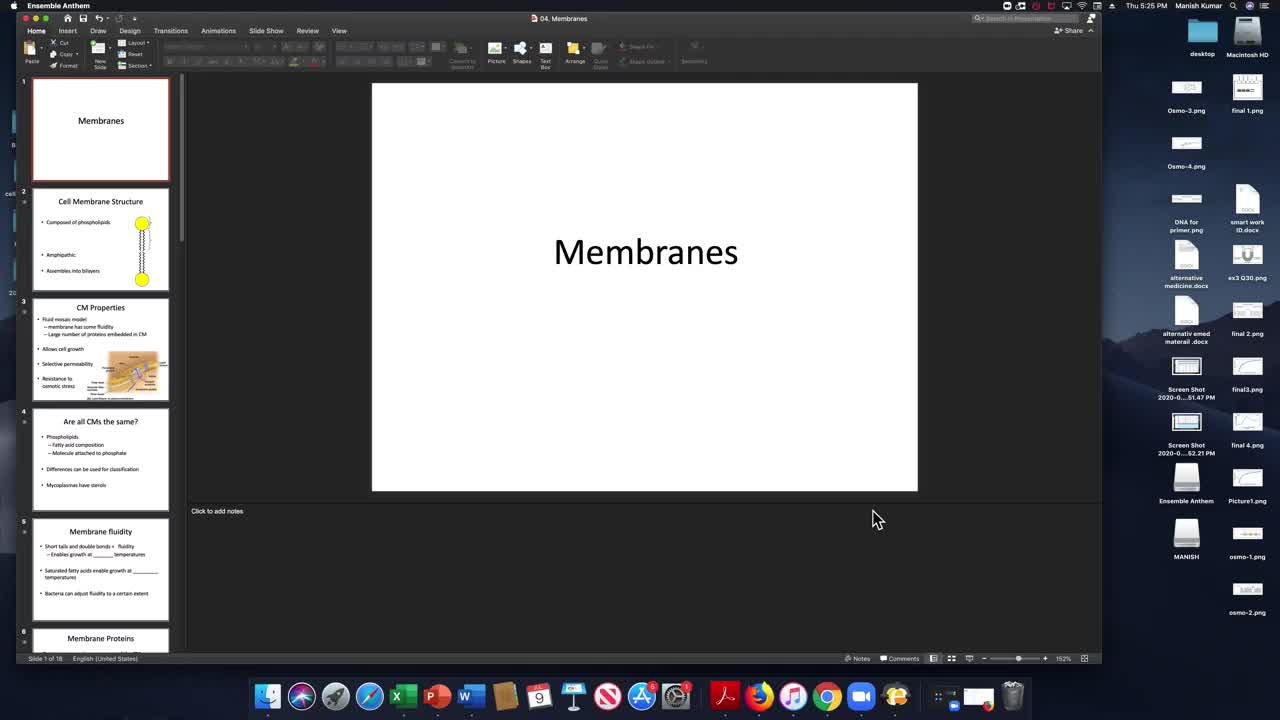Expand the Layout dropdown
1280x720 pixels.
[134, 43]
